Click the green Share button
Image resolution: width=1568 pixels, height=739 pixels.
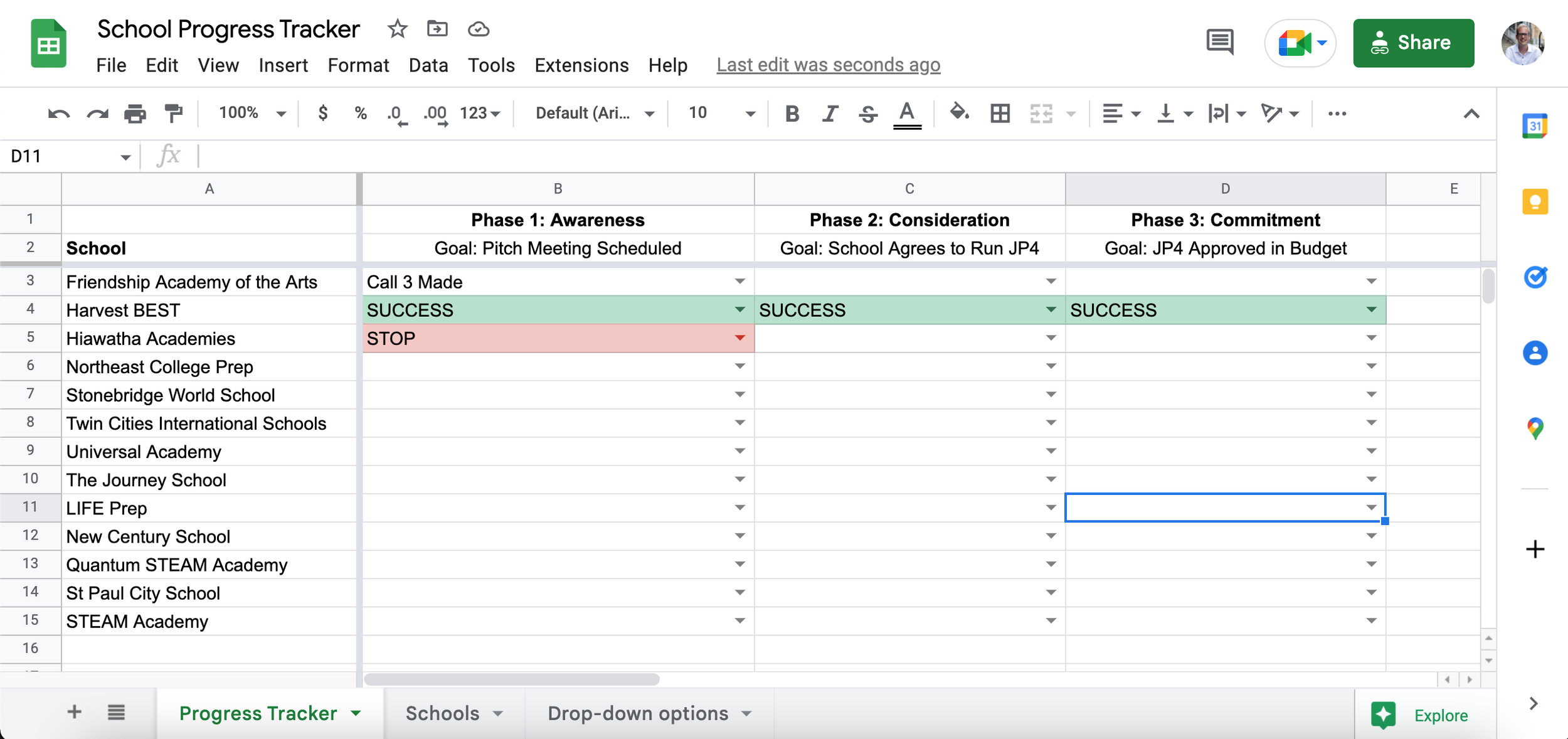tap(1413, 43)
